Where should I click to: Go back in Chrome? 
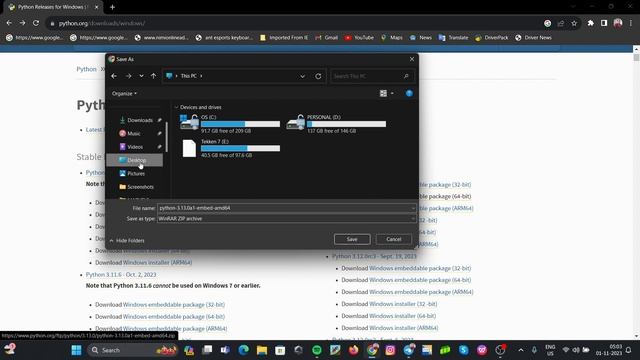(x=9, y=23)
